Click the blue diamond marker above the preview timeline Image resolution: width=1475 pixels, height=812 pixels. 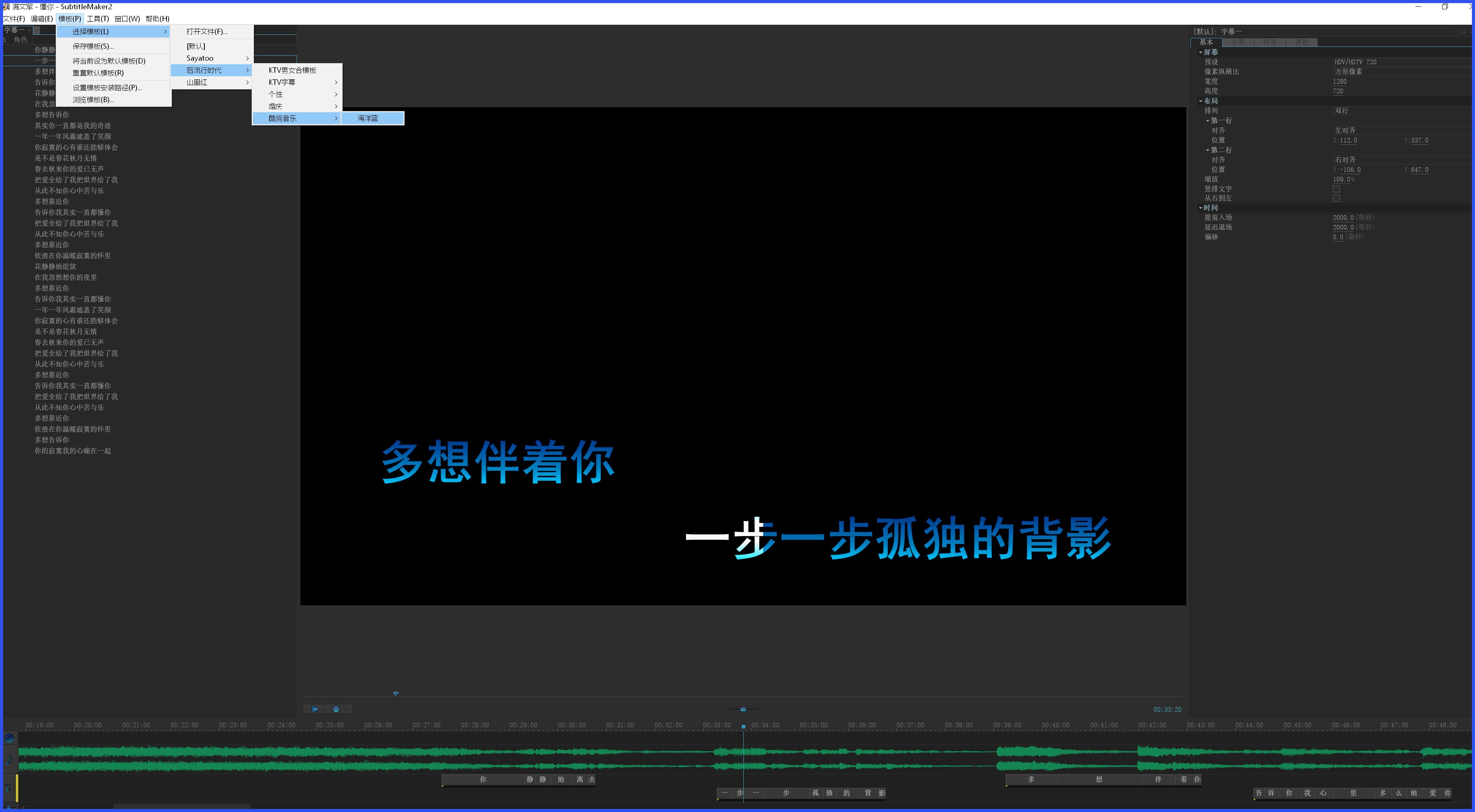tap(396, 693)
